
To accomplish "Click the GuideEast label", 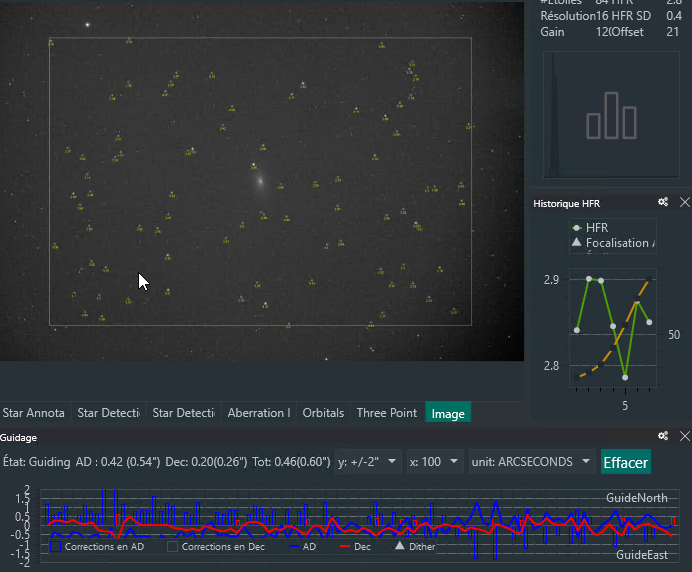I will pyautogui.click(x=642, y=555).
